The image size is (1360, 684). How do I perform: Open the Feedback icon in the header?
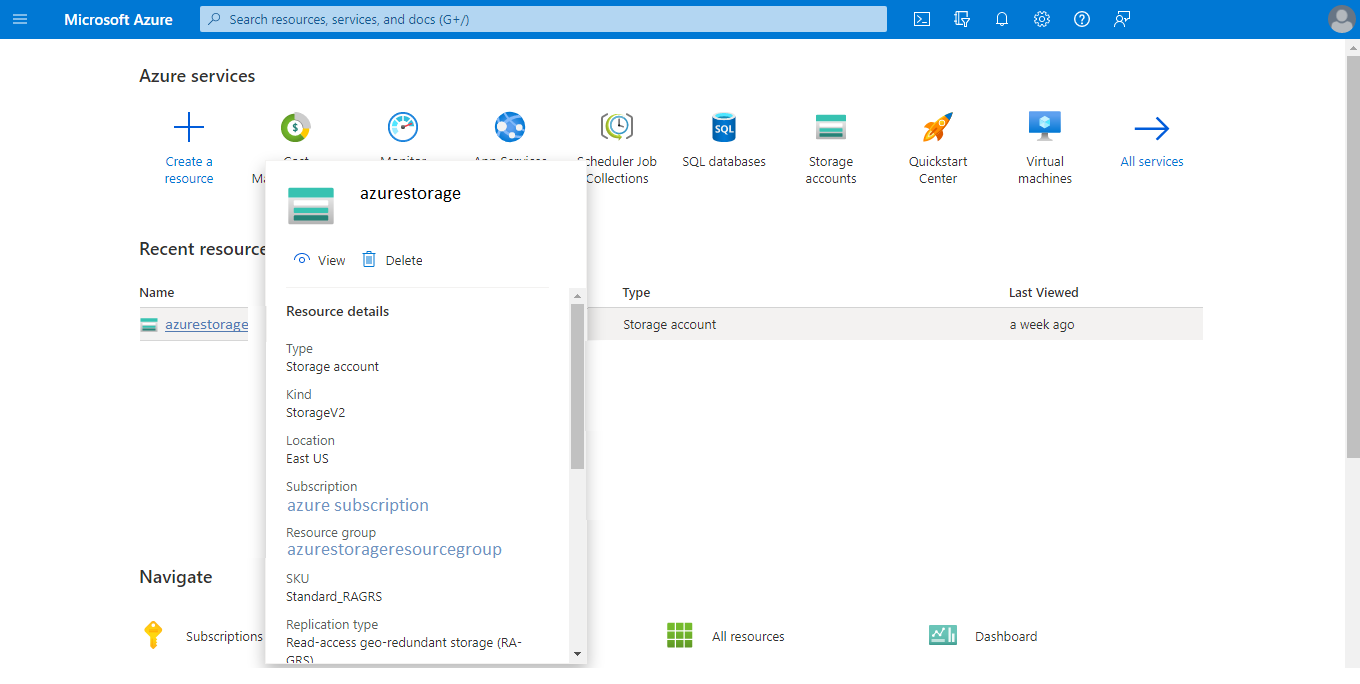point(1122,19)
